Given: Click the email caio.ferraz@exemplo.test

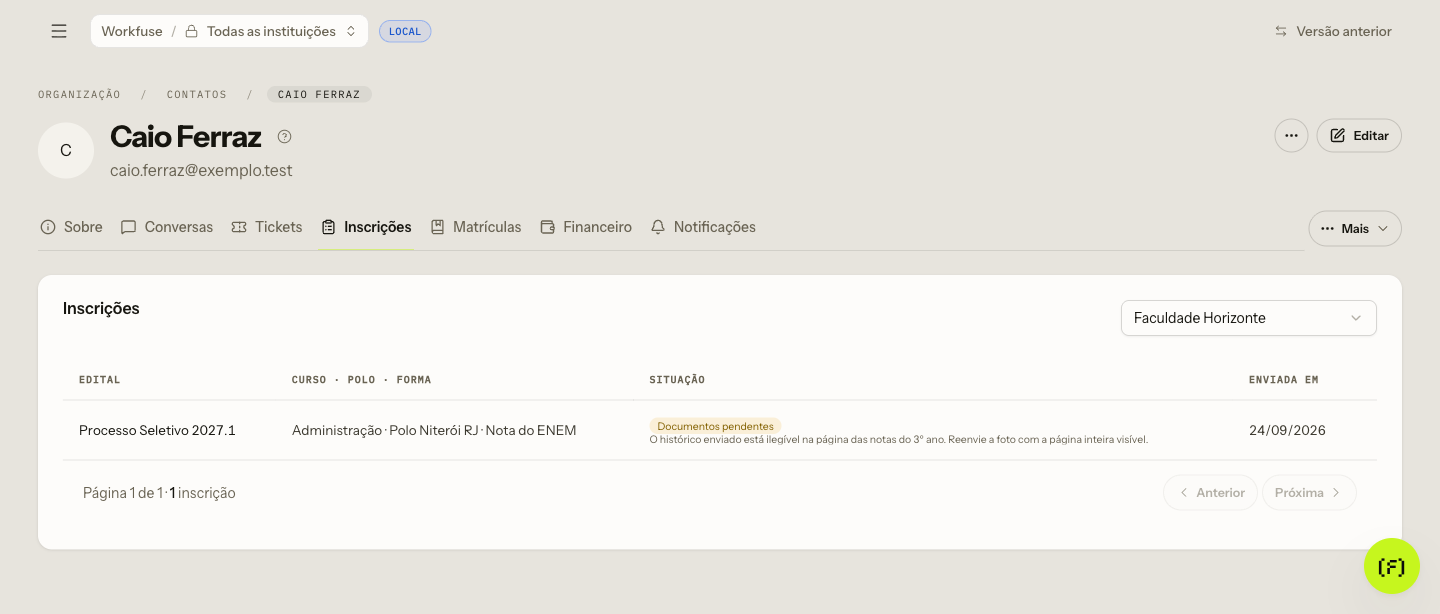Looking at the screenshot, I should click(x=201, y=170).
